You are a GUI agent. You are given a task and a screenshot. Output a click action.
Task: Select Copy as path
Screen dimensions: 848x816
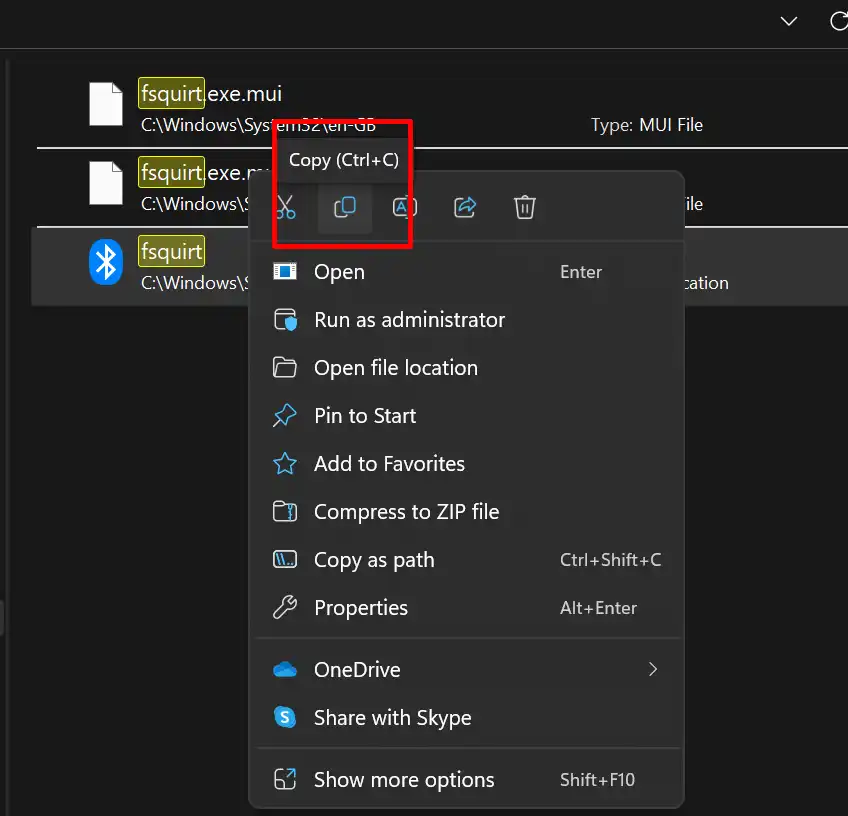click(468, 560)
